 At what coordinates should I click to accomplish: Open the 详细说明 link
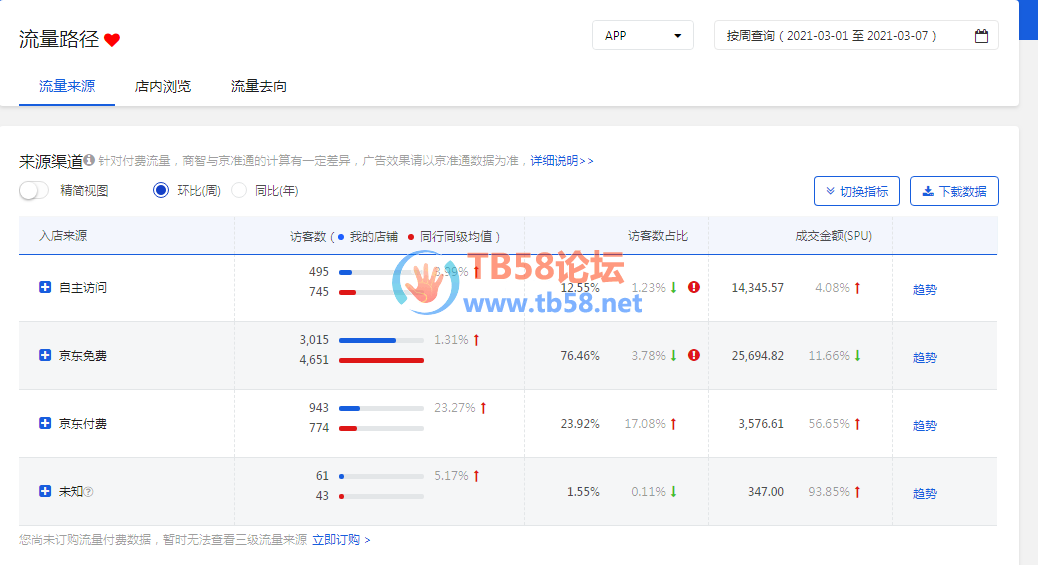561,160
